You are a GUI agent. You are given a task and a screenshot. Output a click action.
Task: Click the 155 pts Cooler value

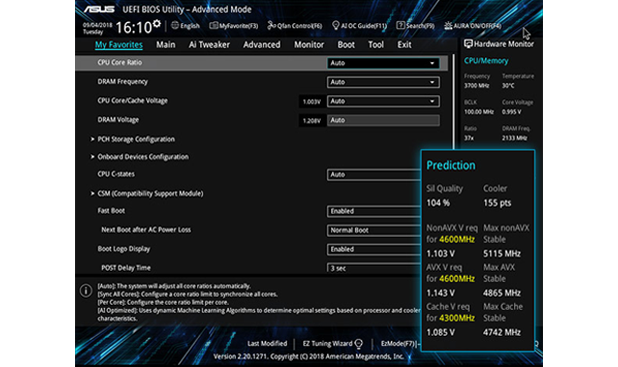click(x=497, y=203)
